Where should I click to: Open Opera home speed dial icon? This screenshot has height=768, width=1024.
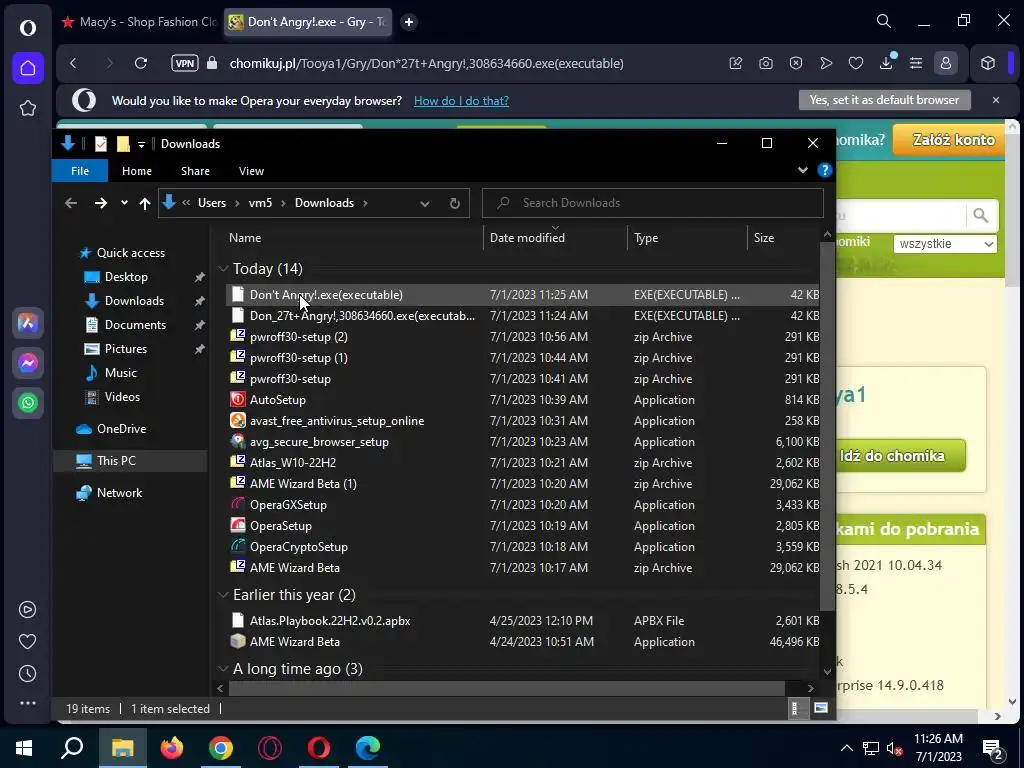[27, 68]
